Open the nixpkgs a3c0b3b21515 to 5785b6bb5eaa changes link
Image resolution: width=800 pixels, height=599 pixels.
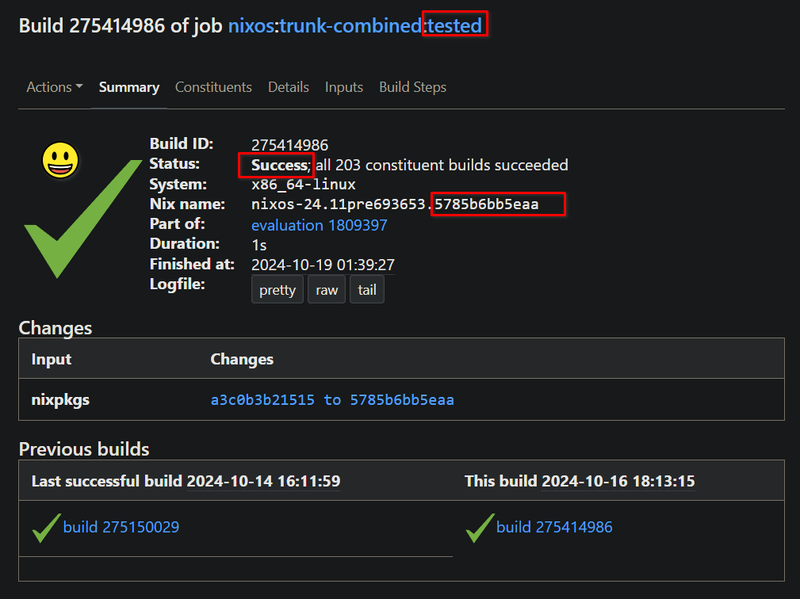tap(332, 400)
